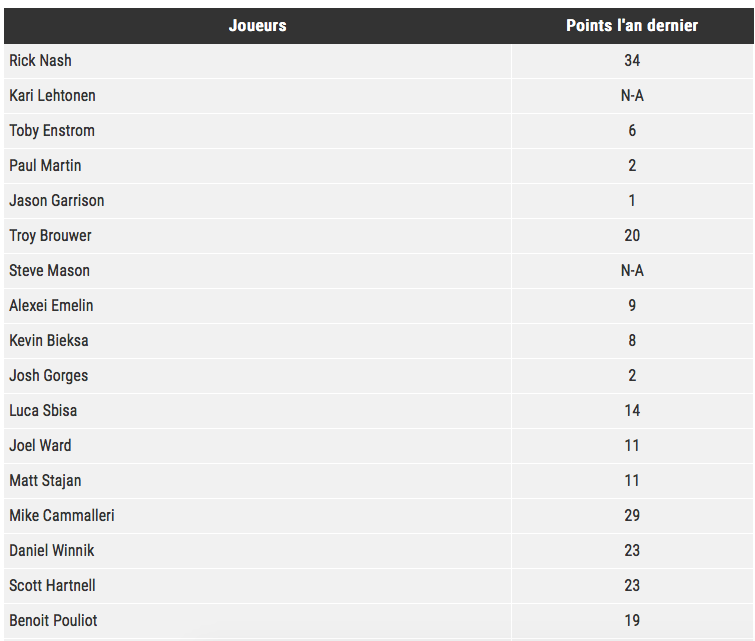This screenshot has height=641, width=755.
Task: Click Kevin Bieksa's name
Action: pos(49,341)
